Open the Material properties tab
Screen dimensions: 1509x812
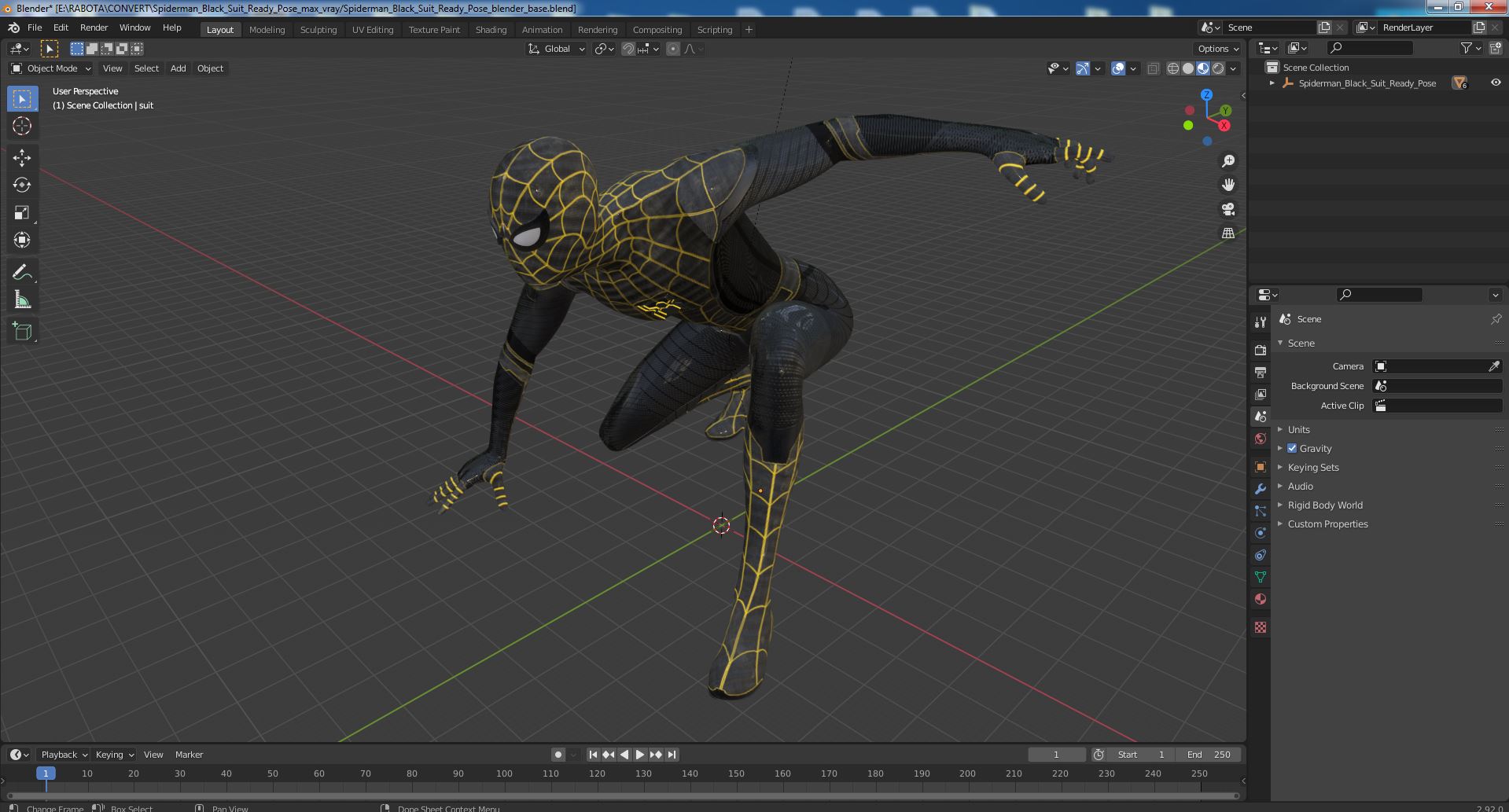pyautogui.click(x=1261, y=598)
